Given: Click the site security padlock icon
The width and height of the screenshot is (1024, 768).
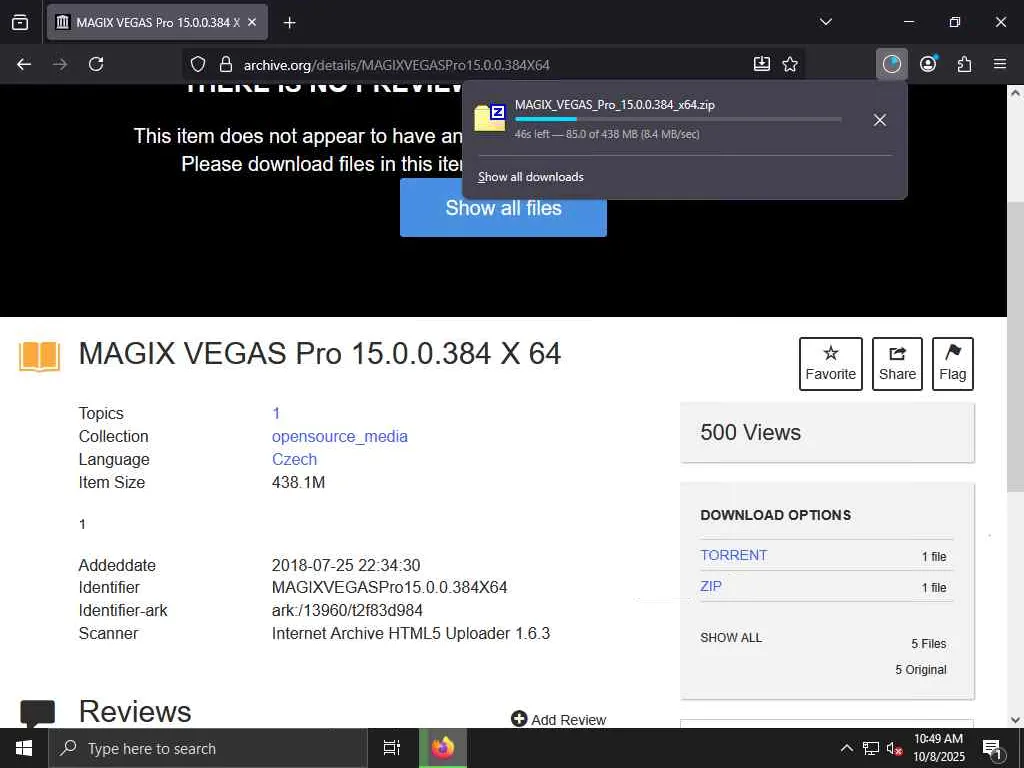Looking at the screenshot, I should coord(225,64).
